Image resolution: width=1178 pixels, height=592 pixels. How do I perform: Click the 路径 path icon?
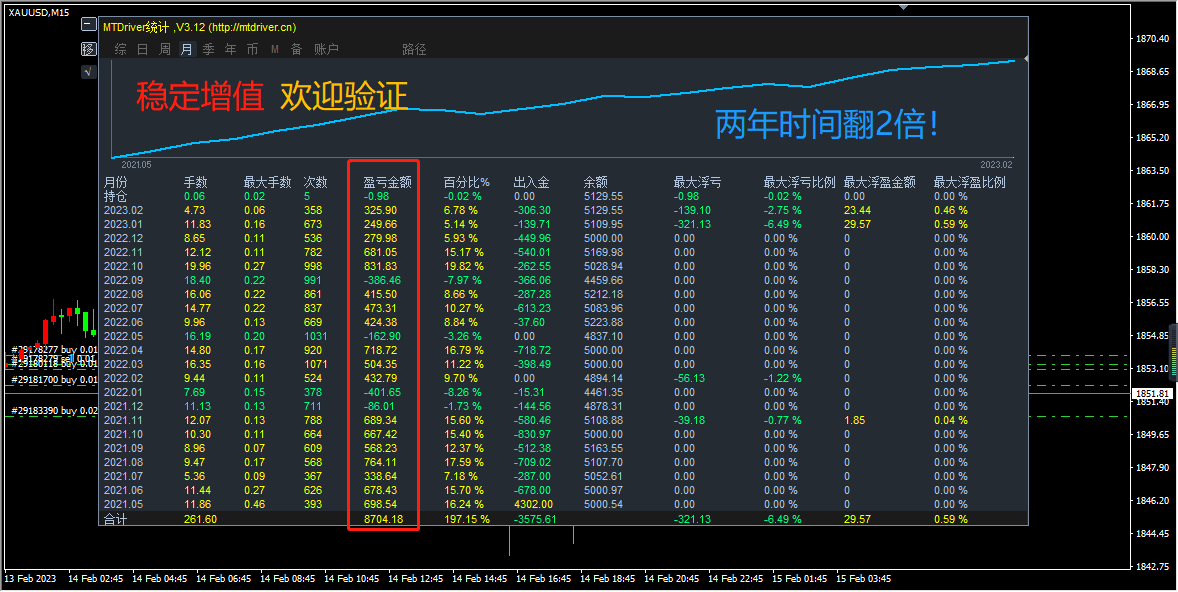pos(413,47)
